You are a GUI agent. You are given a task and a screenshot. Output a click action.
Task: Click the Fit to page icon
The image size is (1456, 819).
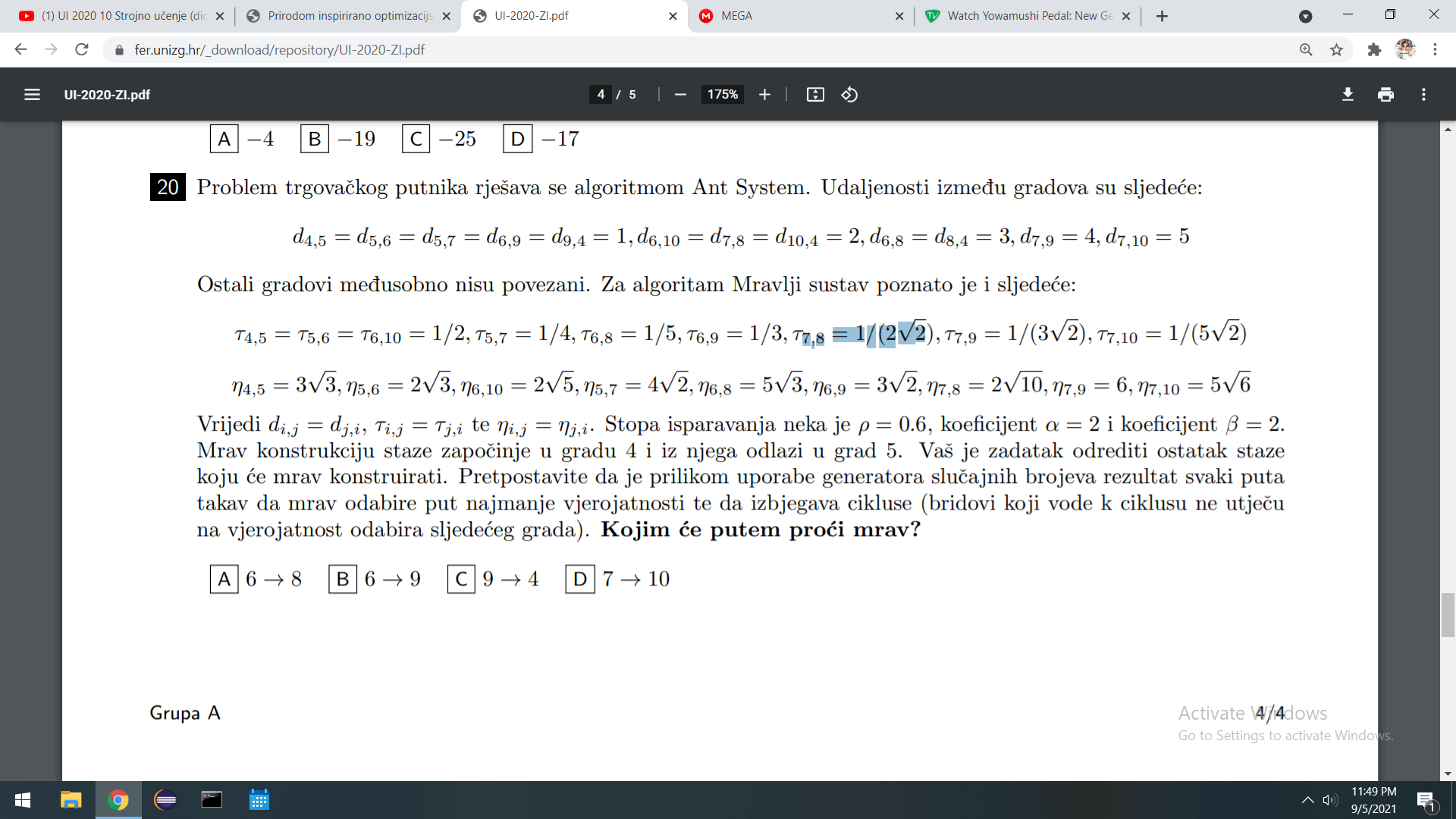click(815, 95)
